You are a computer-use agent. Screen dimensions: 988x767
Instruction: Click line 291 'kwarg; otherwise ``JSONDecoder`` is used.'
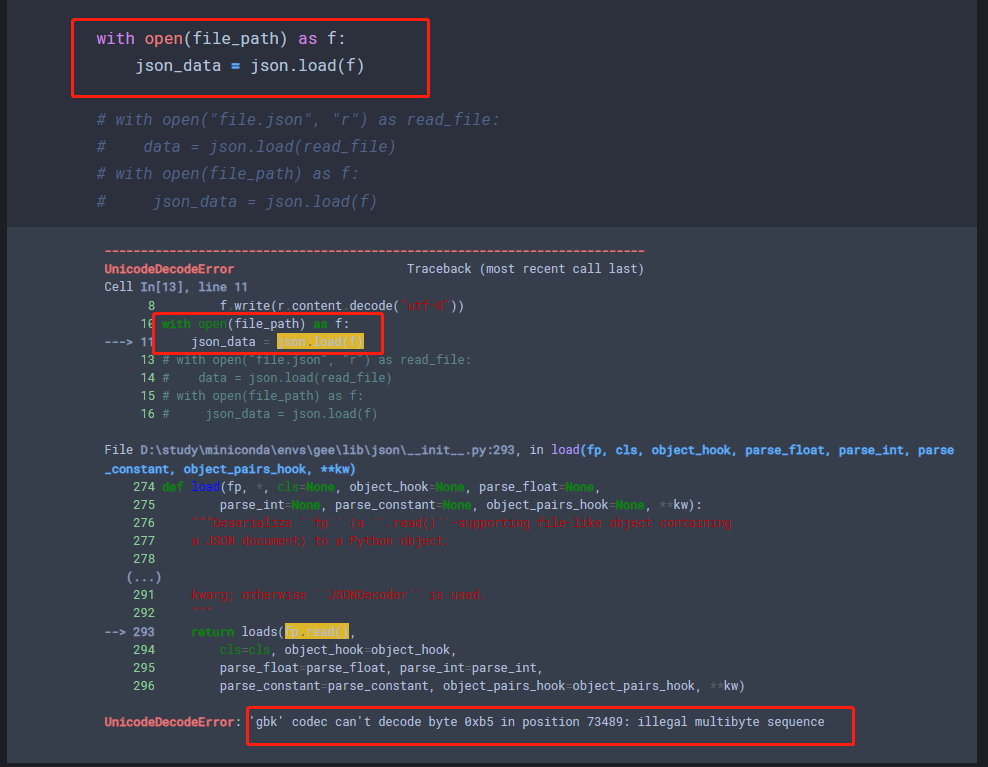338,595
